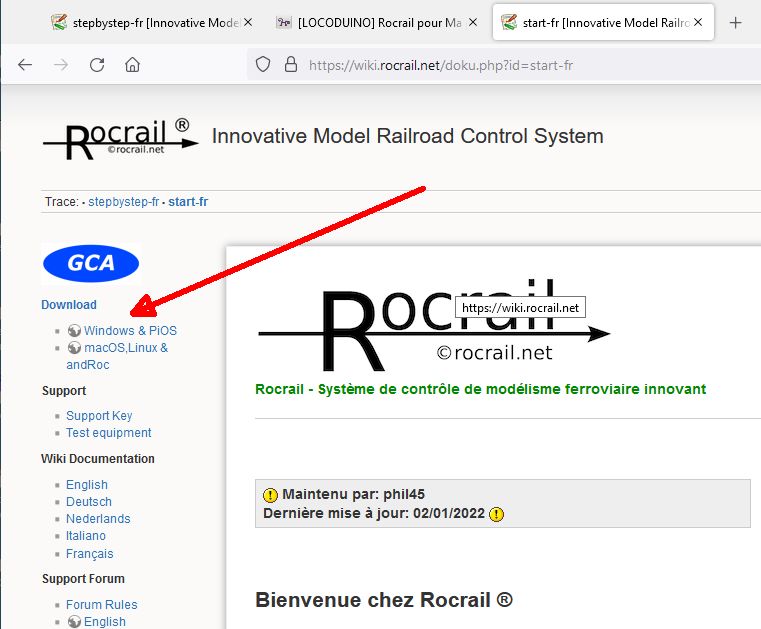The image size is (761, 629).
Task: Open the Support Key page
Action: click(x=99, y=416)
